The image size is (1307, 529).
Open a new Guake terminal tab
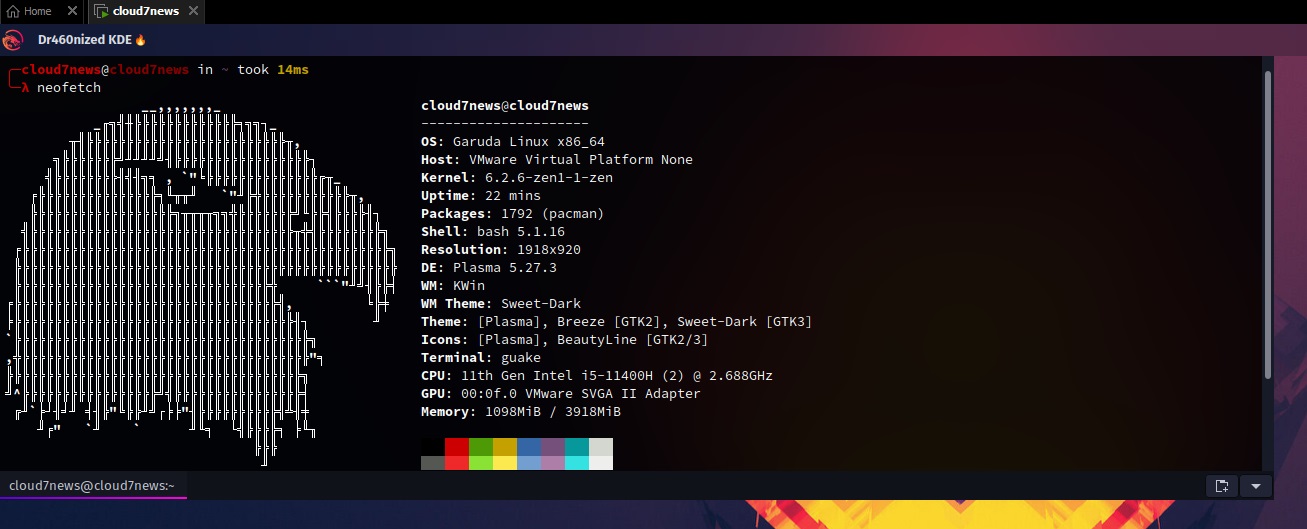(x=1221, y=486)
